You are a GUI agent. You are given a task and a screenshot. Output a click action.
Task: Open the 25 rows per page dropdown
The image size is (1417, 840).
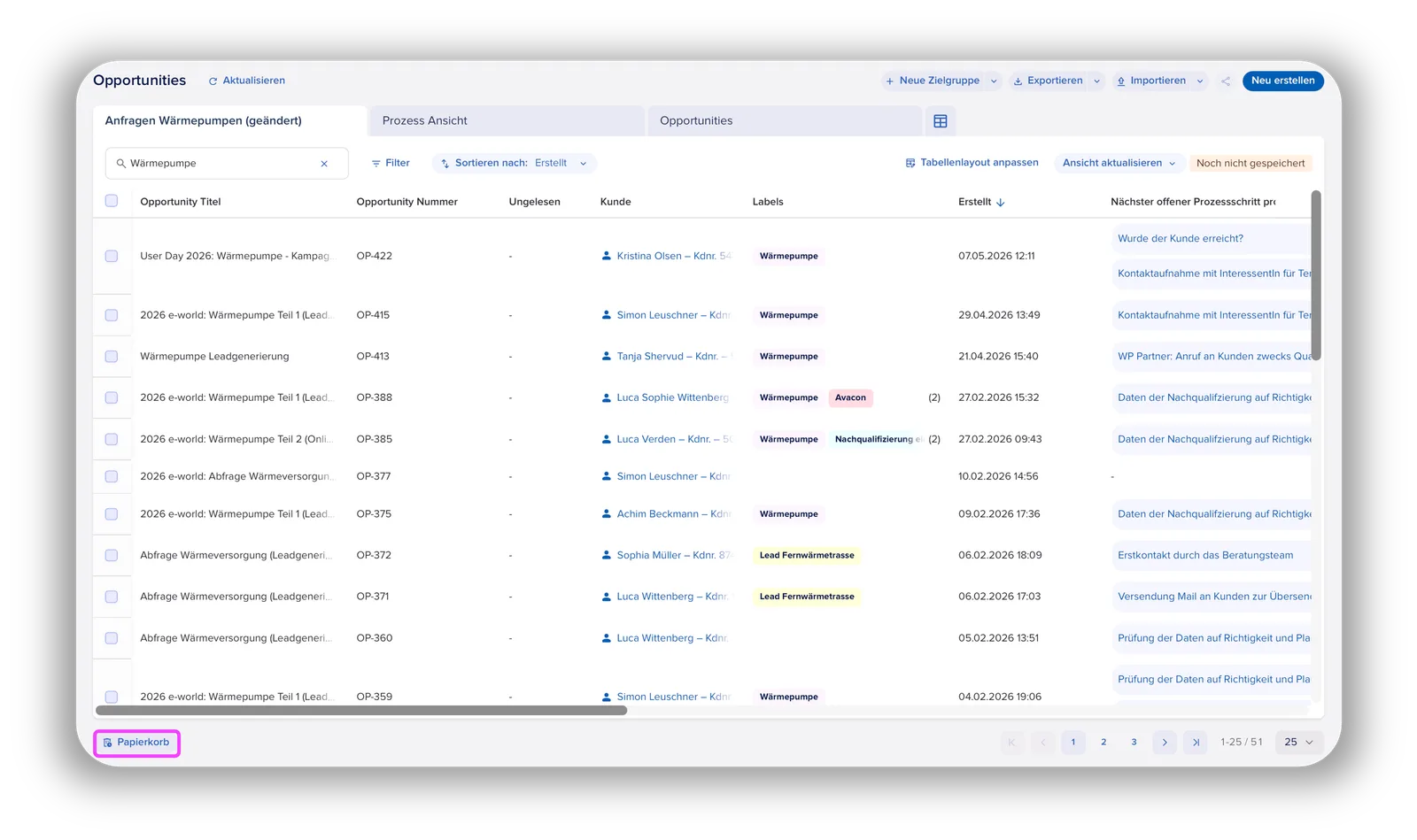tap(1298, 743)
